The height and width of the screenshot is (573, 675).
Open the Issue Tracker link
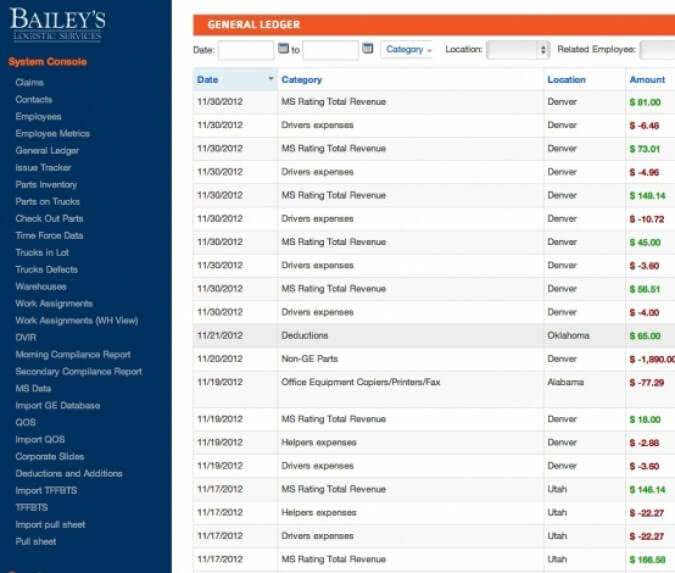(x=43, y=167)
